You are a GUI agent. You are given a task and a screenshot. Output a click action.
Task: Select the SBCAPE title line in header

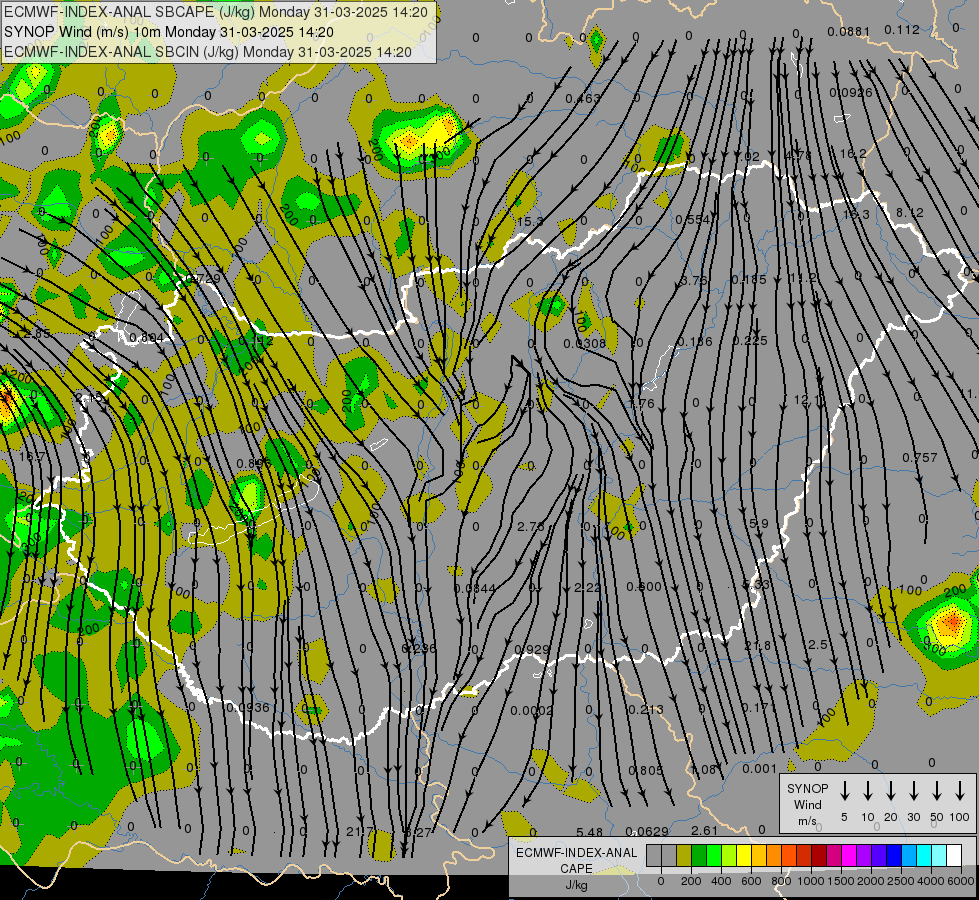tap(216, 12)
